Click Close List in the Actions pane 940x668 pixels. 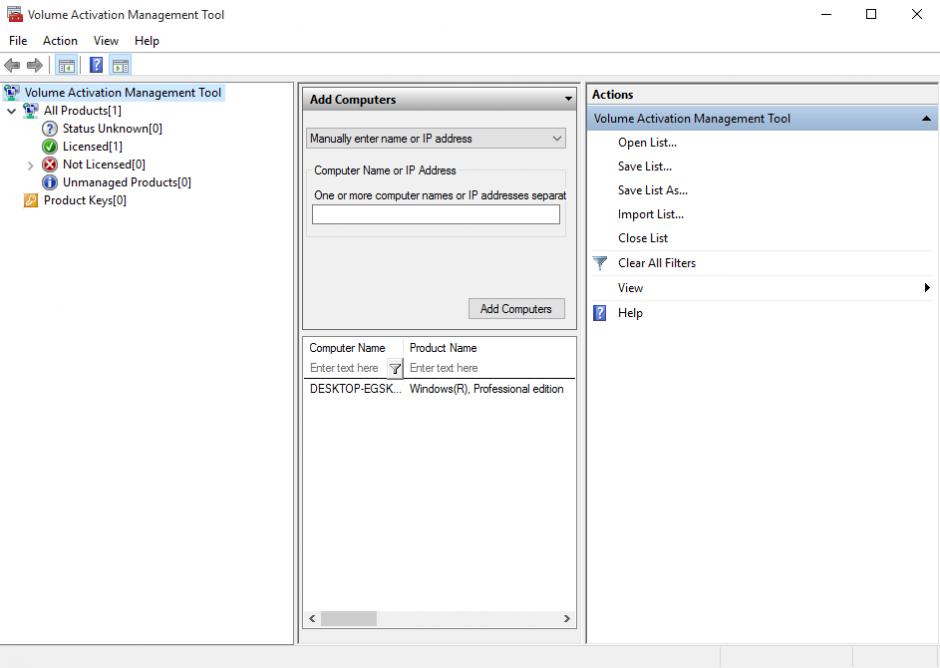[x=643, y=238]
